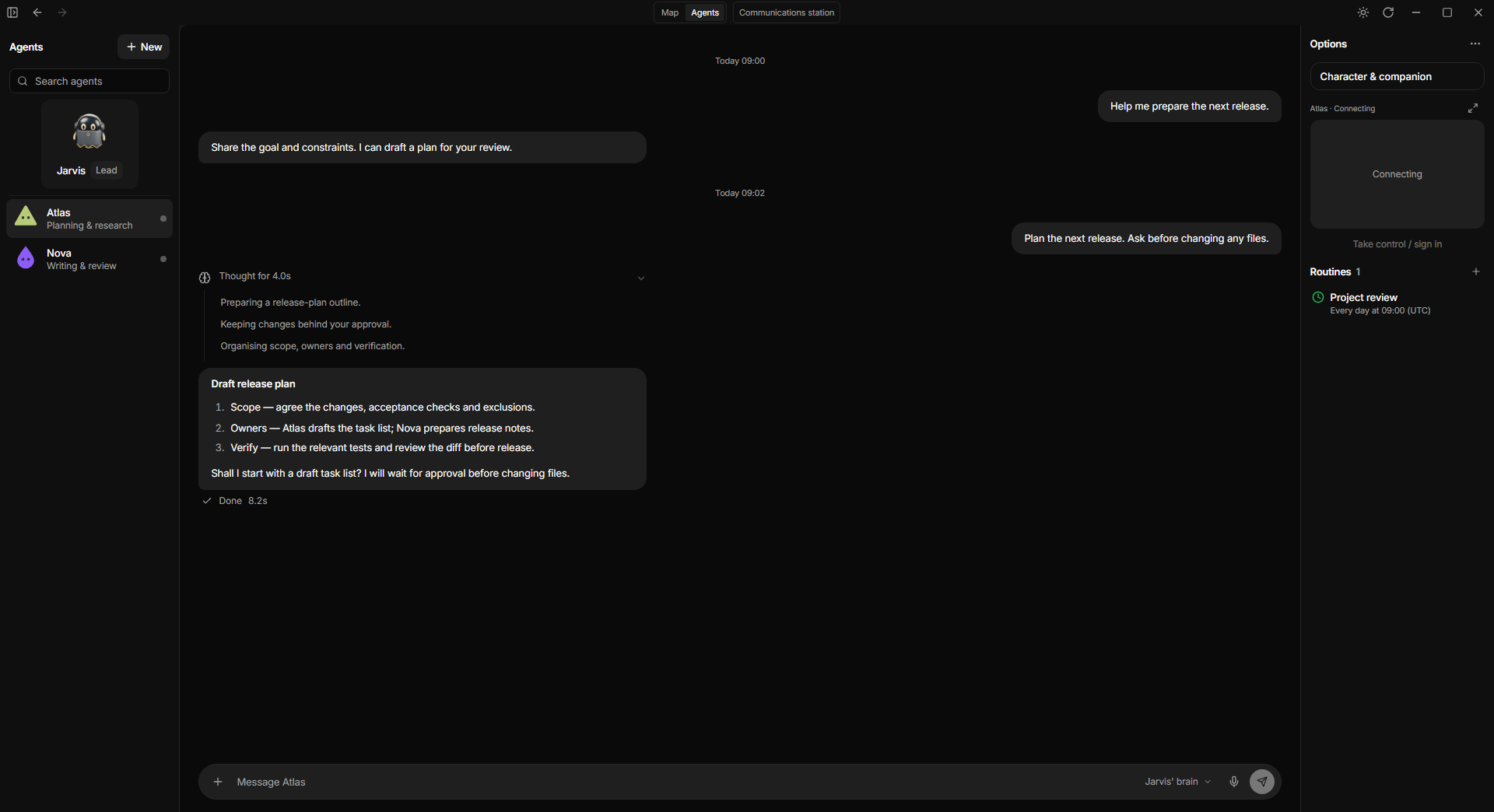Open the Project review routine
The height and width of the screenshot is (812, 1494).
tap(1397, 303)
